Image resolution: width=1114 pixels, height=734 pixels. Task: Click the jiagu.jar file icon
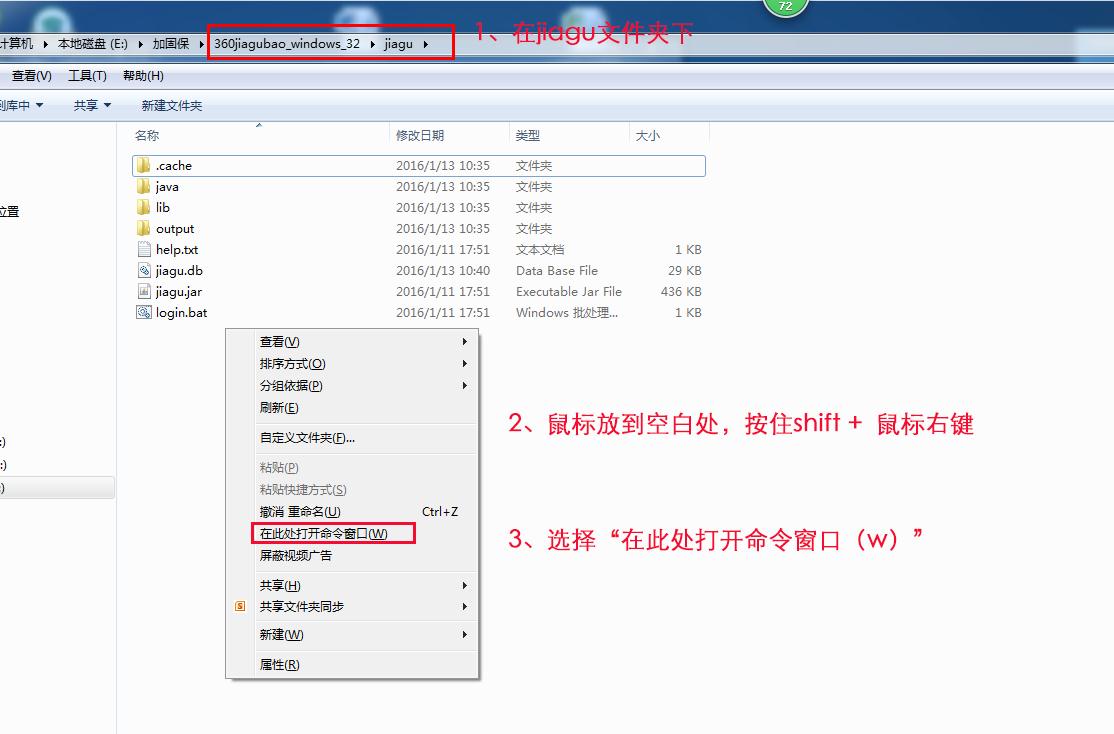[x=144, y=291]
